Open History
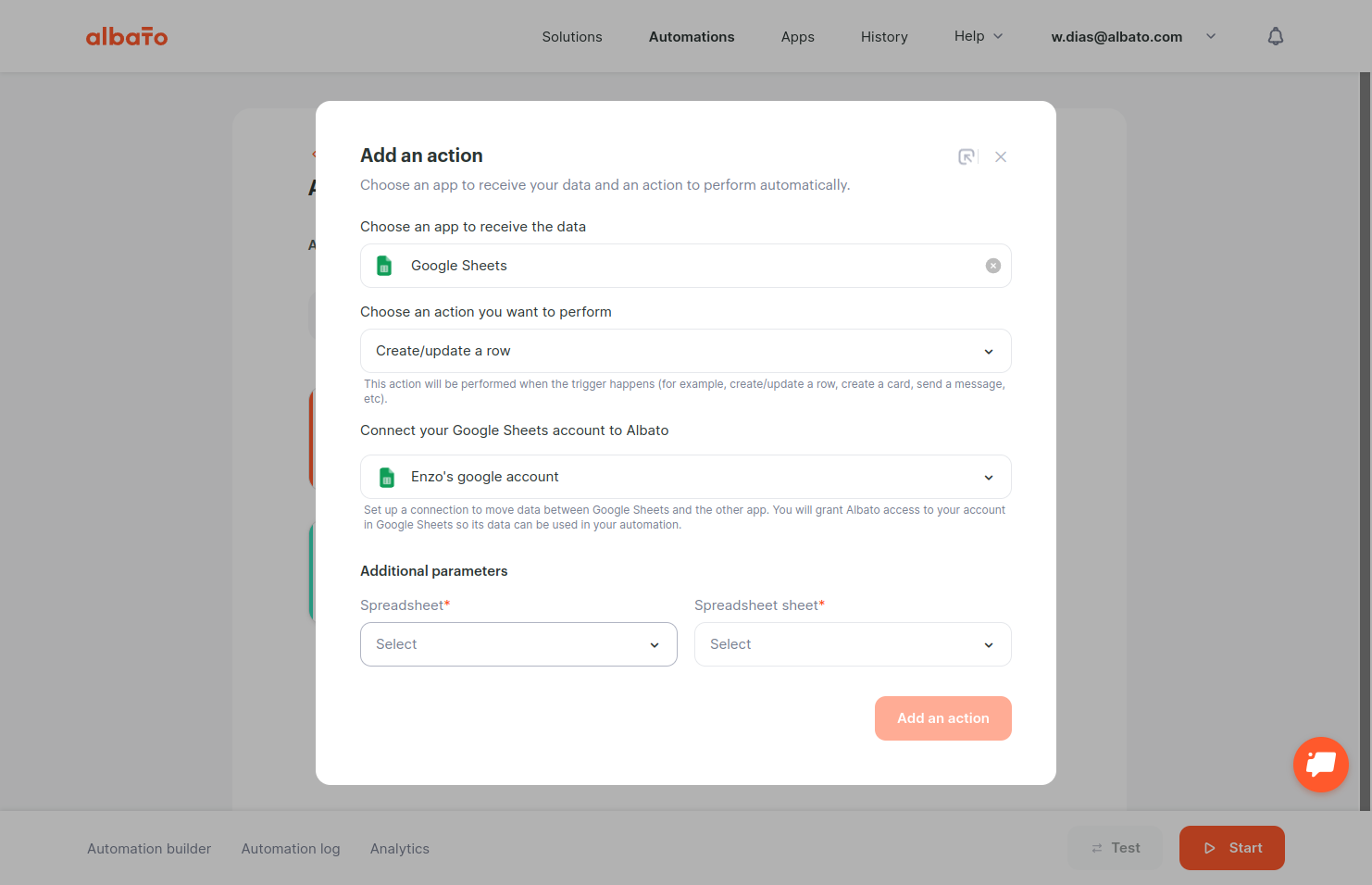The width and height of the screenshot is (1372, 885). pos(884,37)
